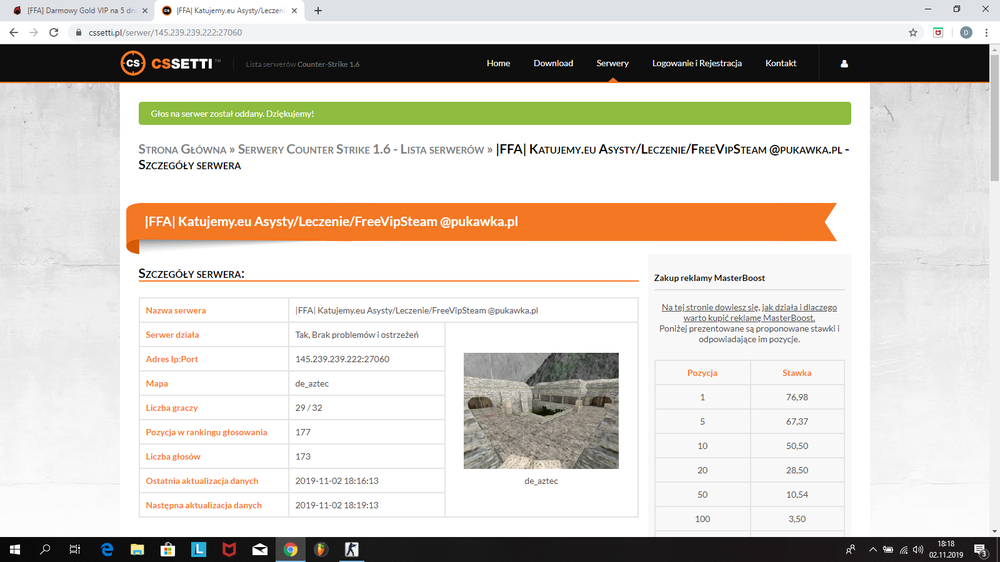This screenshot has width=1000, height=562.
Task: Reload the page
Action: (x=54, y=33)
